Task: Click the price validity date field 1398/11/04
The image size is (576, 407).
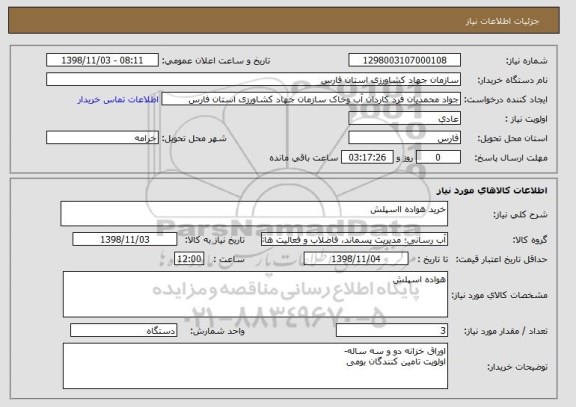Action: coord(356,259)
